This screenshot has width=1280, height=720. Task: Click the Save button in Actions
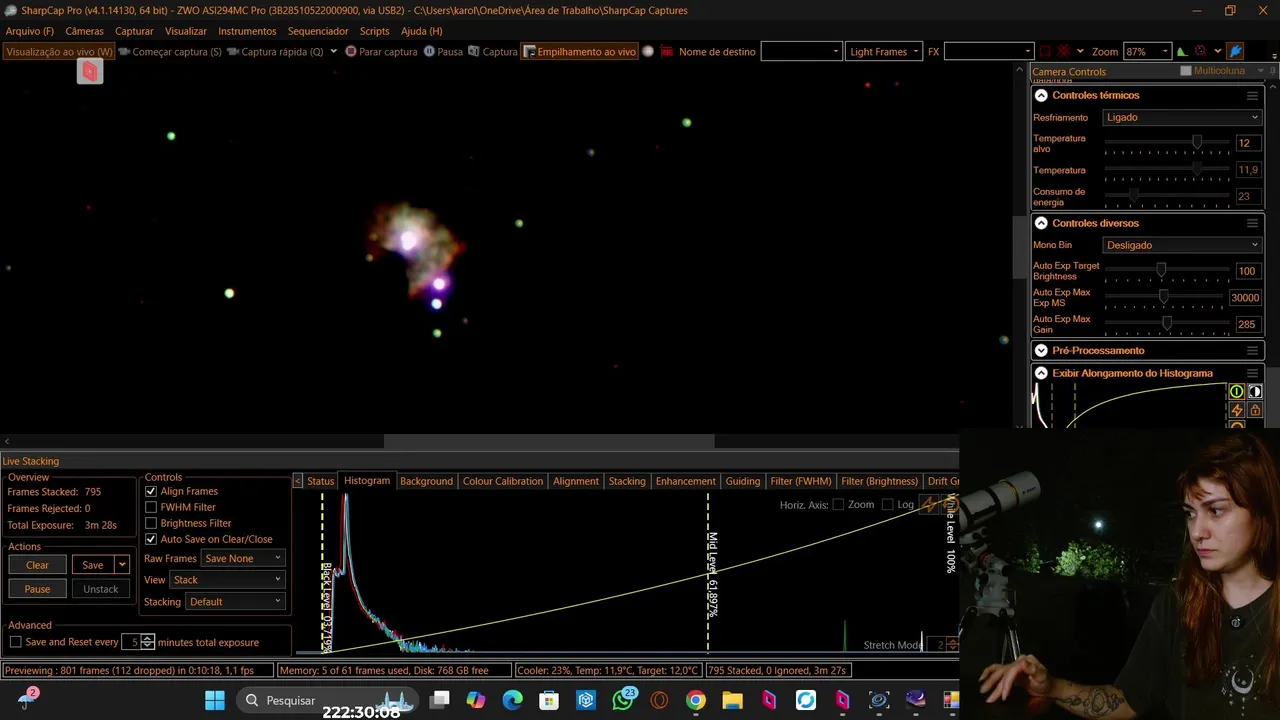pos(92,565)
